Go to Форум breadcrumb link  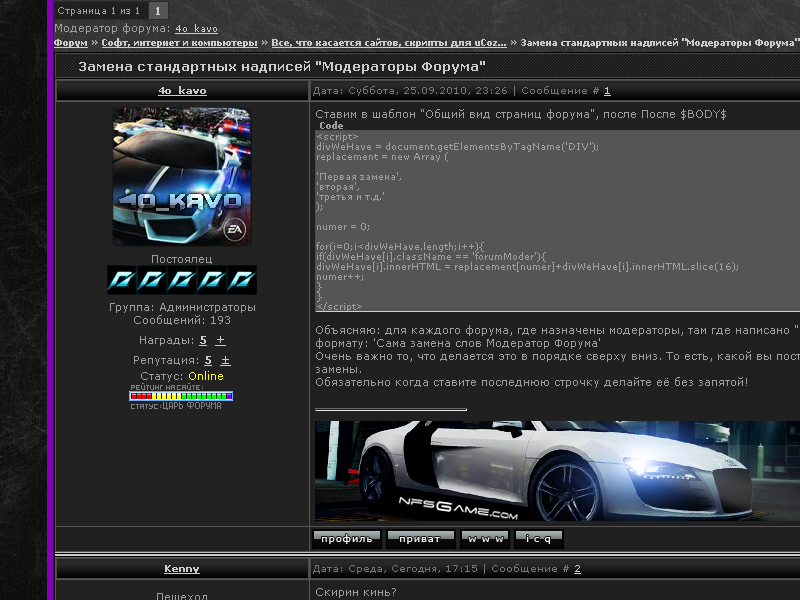70,43
